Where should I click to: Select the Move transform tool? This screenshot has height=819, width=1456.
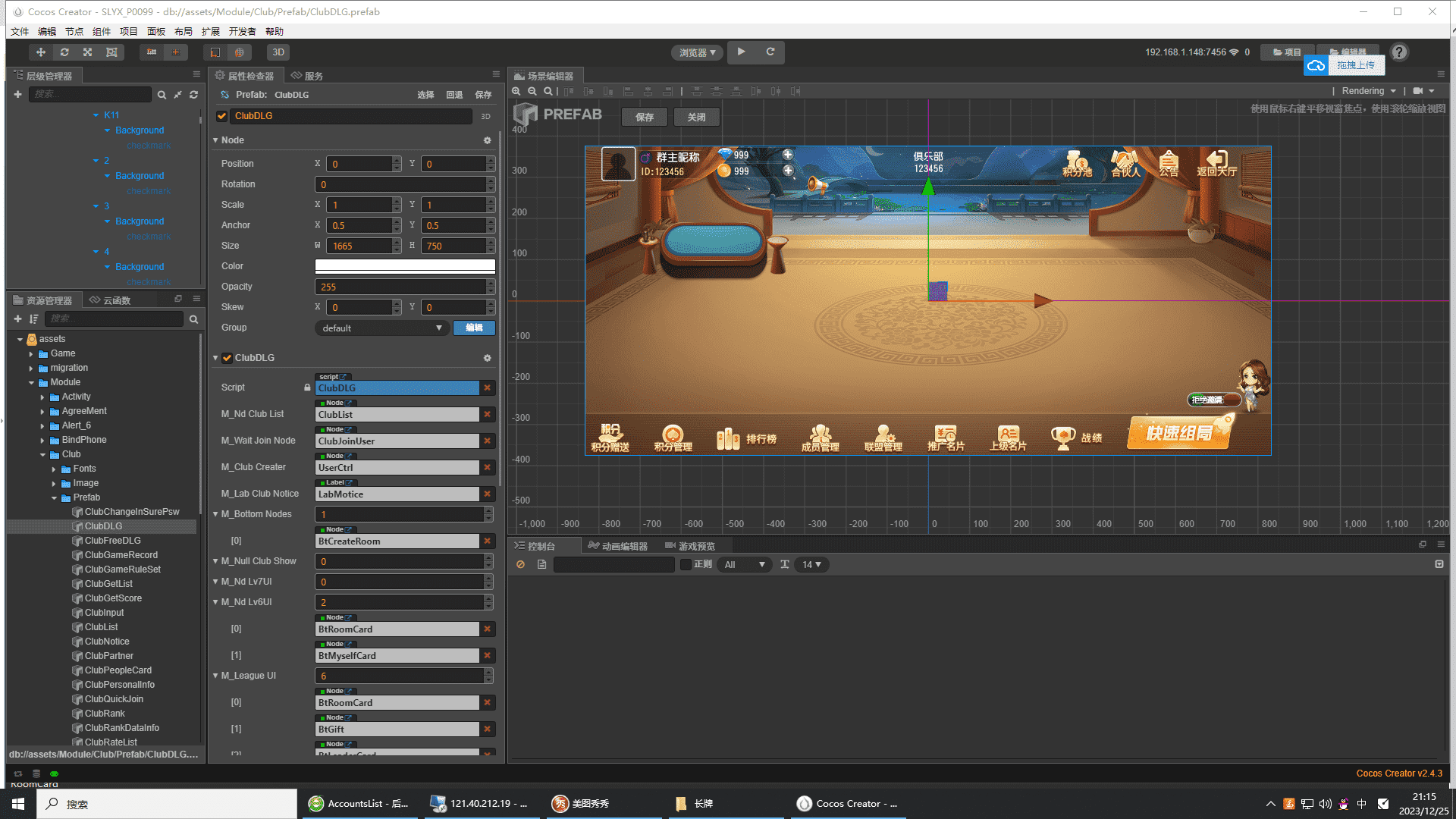[41, 52]
